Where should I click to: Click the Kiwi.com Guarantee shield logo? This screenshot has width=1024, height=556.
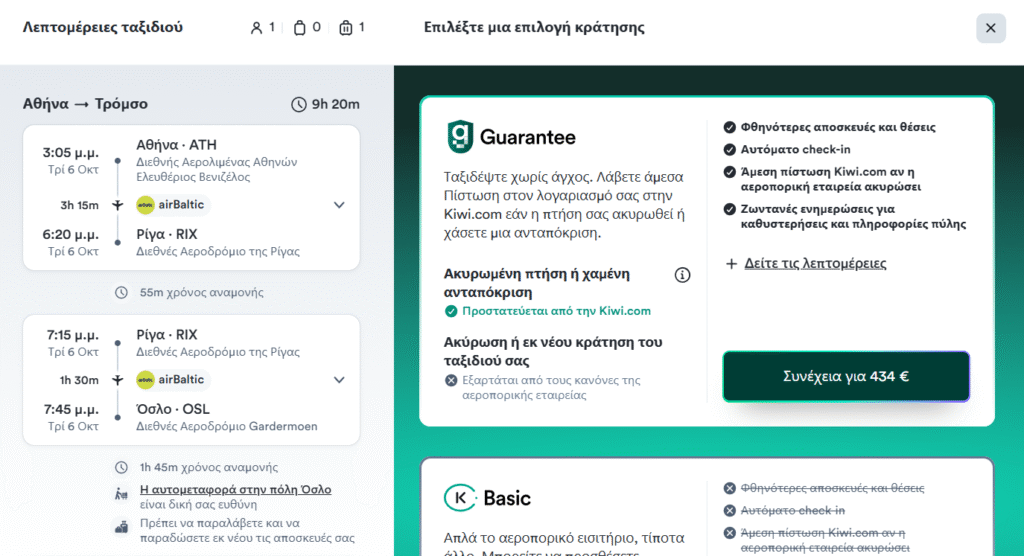(459, 137)
